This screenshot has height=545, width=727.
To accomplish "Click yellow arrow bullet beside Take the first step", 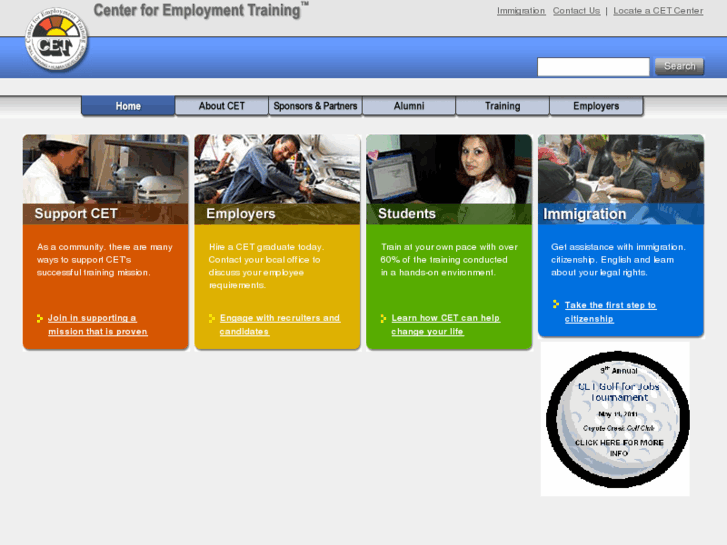I will pos(556,304).
